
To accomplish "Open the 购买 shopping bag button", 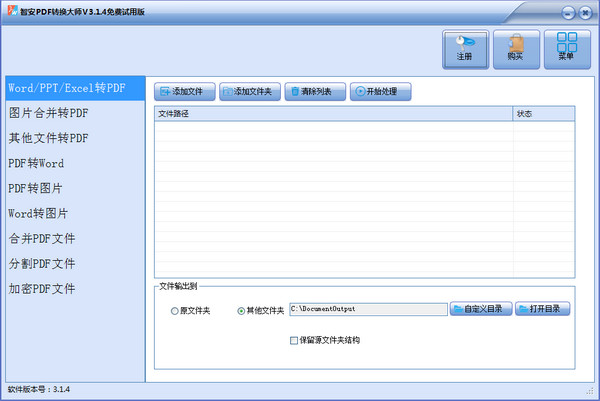I will coord(516,50).
